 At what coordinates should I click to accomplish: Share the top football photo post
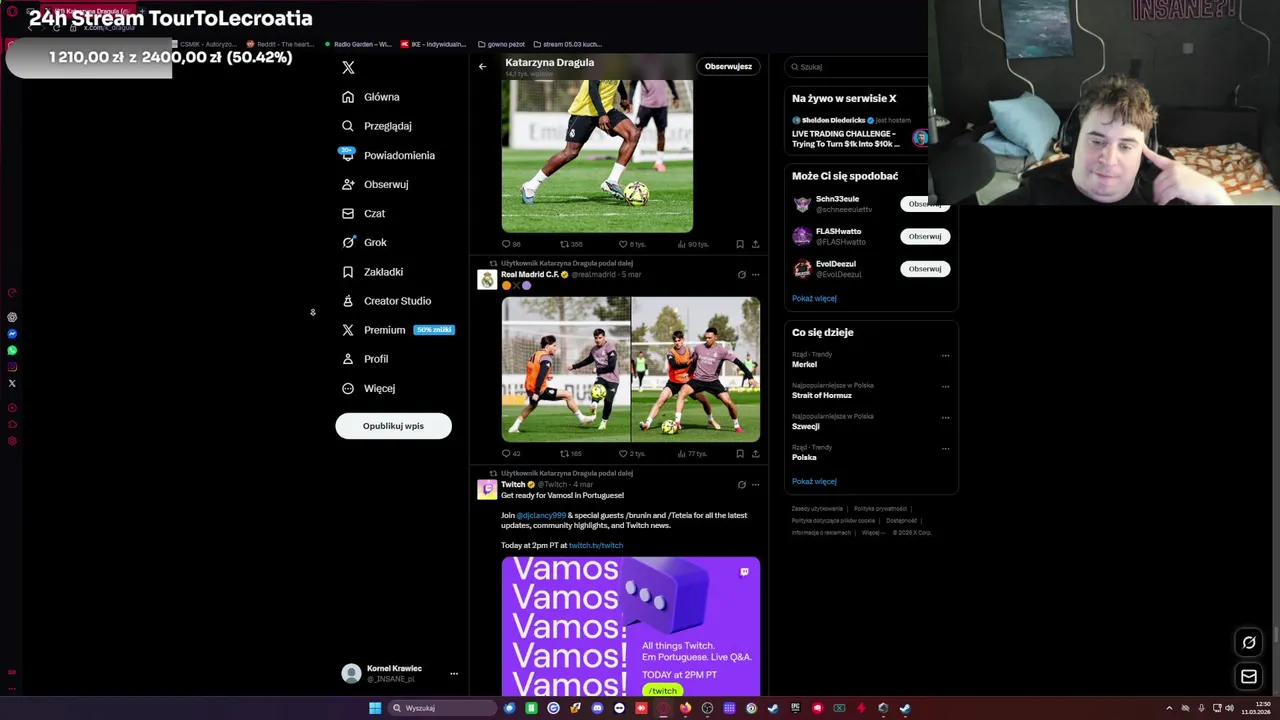[755, 244]
